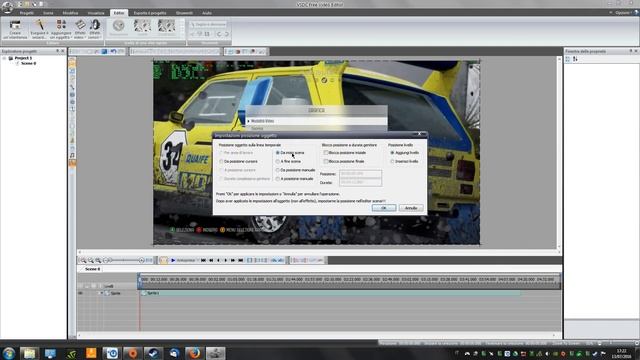Viewport: 640px width, 360px height.
Task: Pin the Esploratore progetti panel
Action: (x=58, y=51)
